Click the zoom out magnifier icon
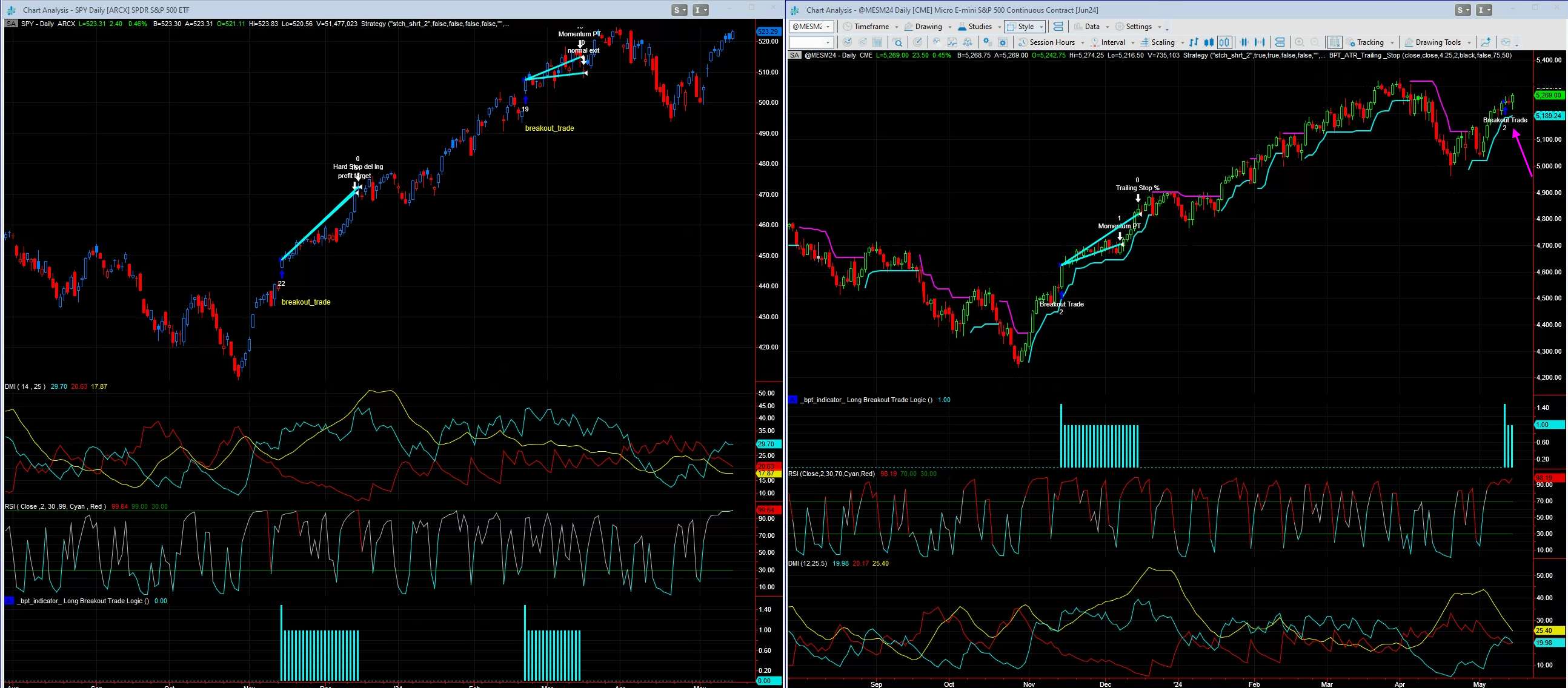 [1315, 42]
